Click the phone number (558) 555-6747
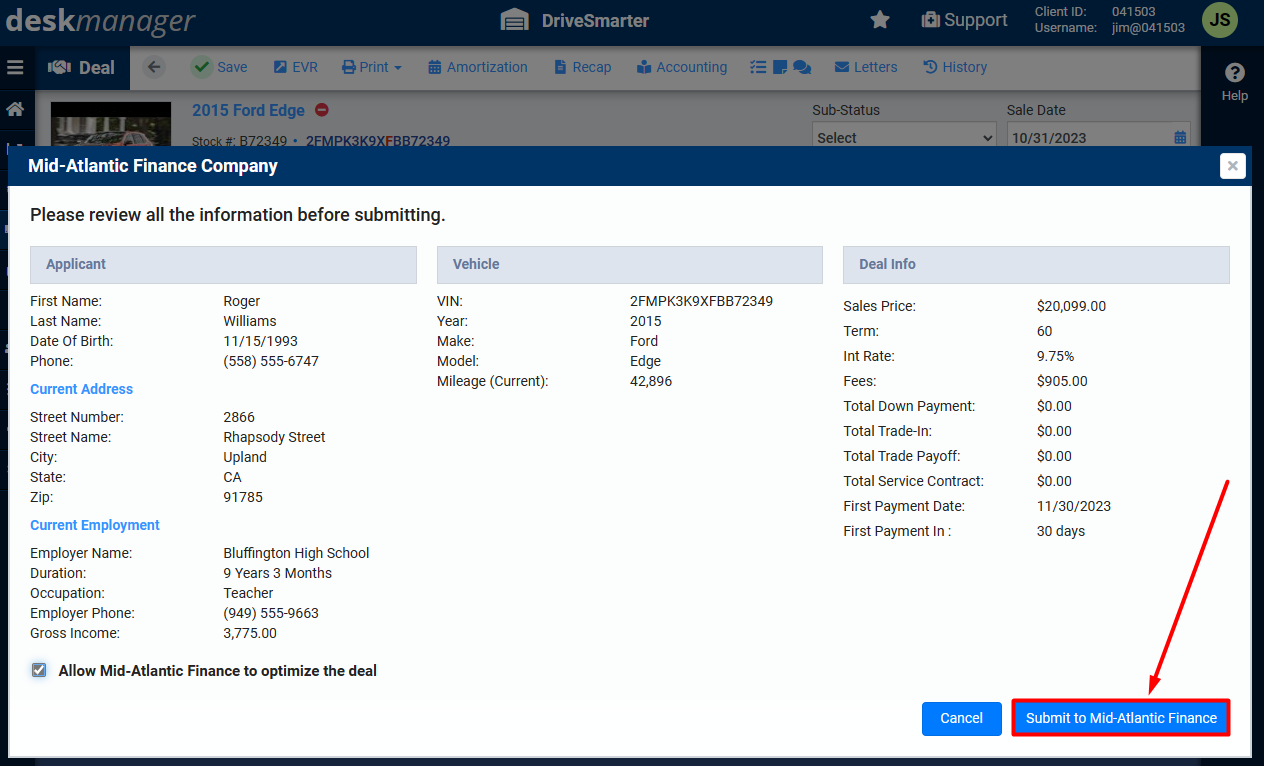Image resolution: width=1264 pixels, height=766 pixels. pyautogui.click(x=271, y=361)
